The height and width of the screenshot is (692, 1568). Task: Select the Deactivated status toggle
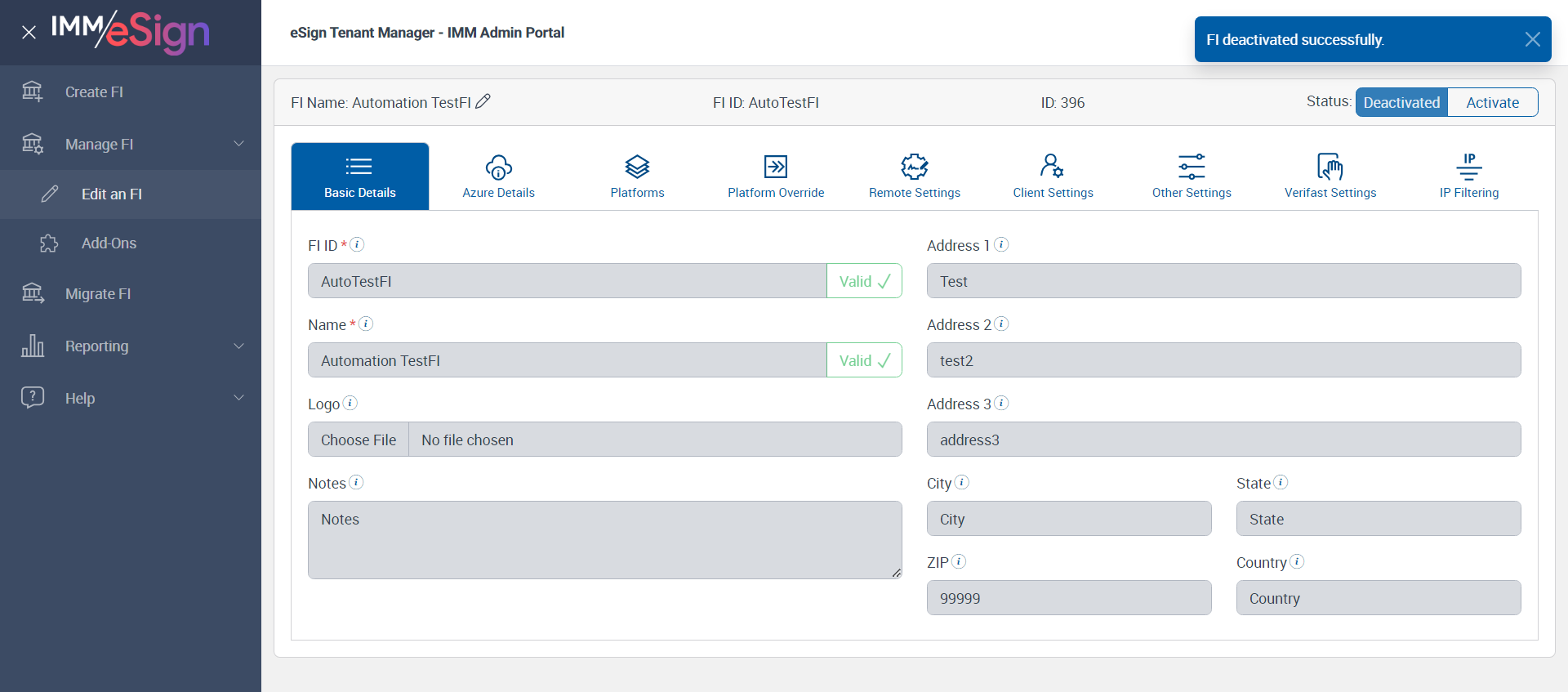1401,102
